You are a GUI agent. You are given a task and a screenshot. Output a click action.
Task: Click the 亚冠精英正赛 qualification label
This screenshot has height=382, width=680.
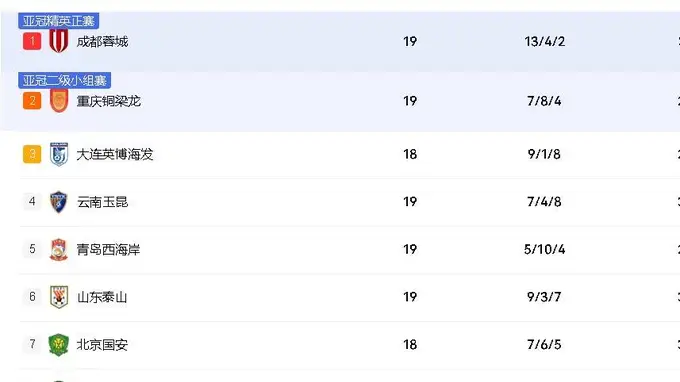(59, 20)
